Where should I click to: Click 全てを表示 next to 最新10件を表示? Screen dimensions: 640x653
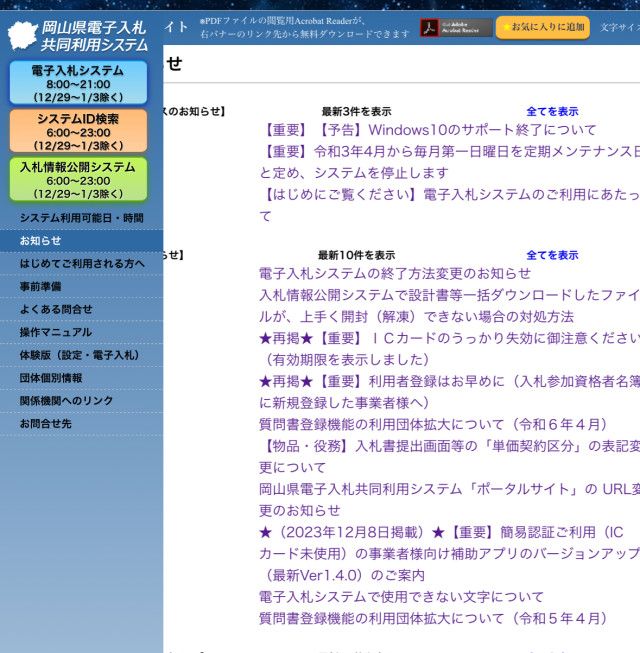point(552,256)
